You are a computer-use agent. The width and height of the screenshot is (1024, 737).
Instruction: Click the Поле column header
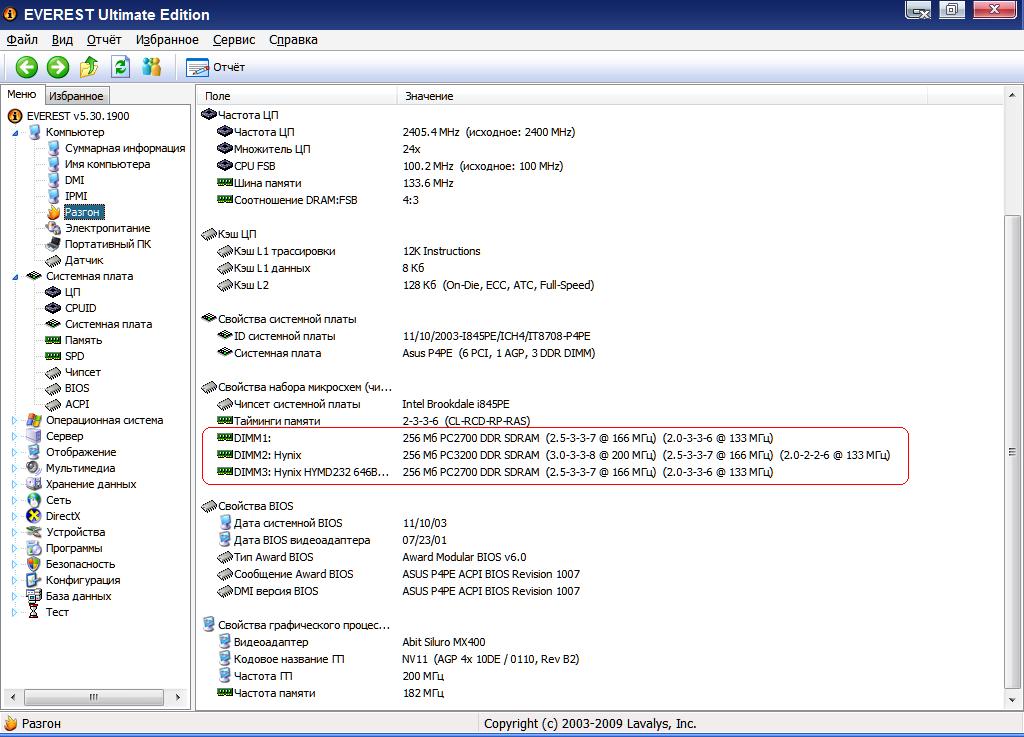click(x=297, y=96)
